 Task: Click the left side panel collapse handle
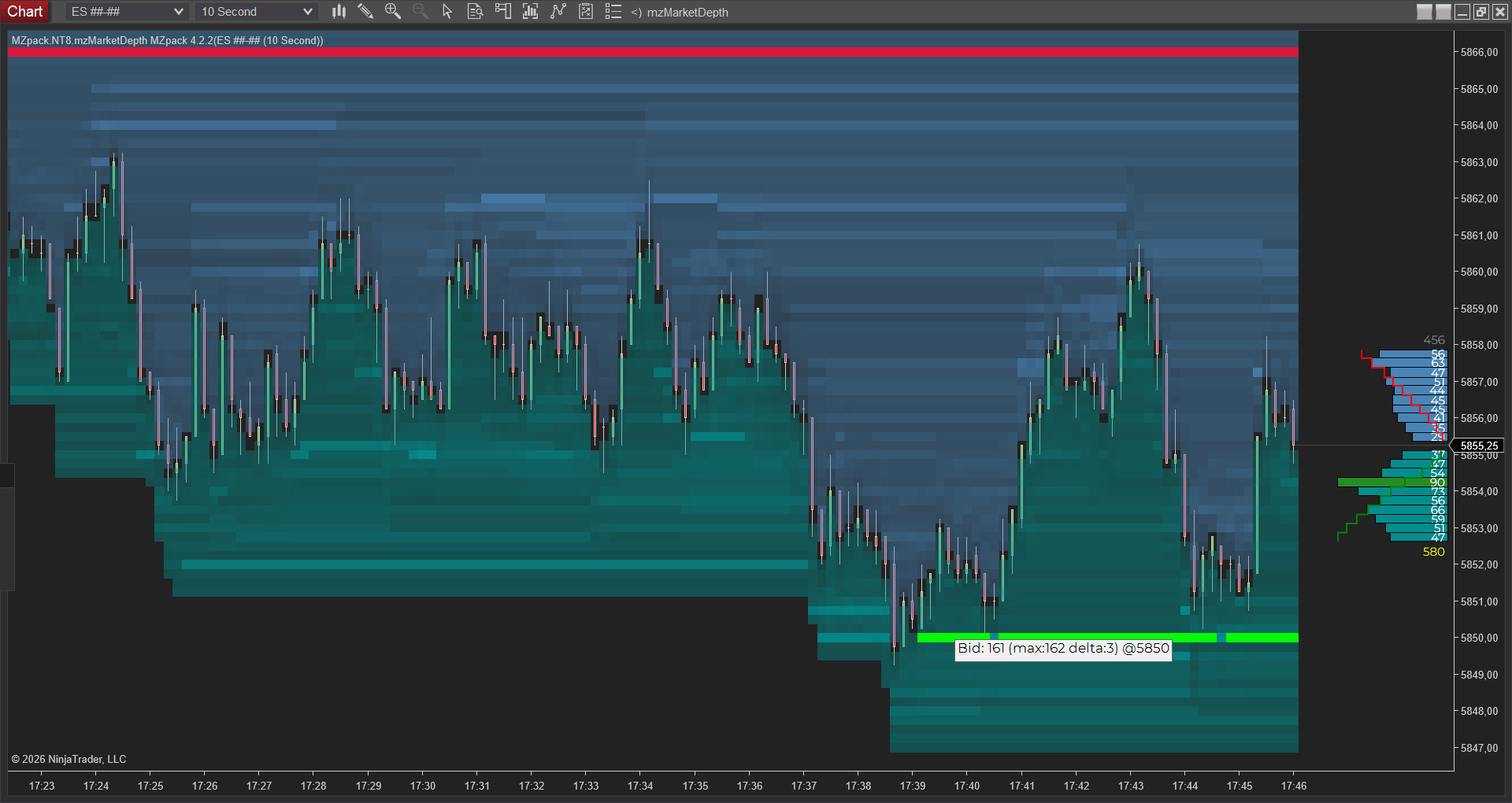point(7,527)
